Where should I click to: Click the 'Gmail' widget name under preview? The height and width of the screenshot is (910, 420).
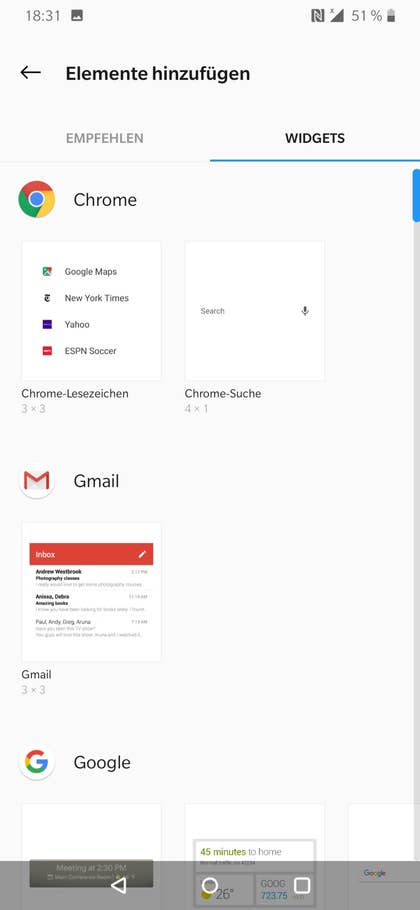[37, 674]
